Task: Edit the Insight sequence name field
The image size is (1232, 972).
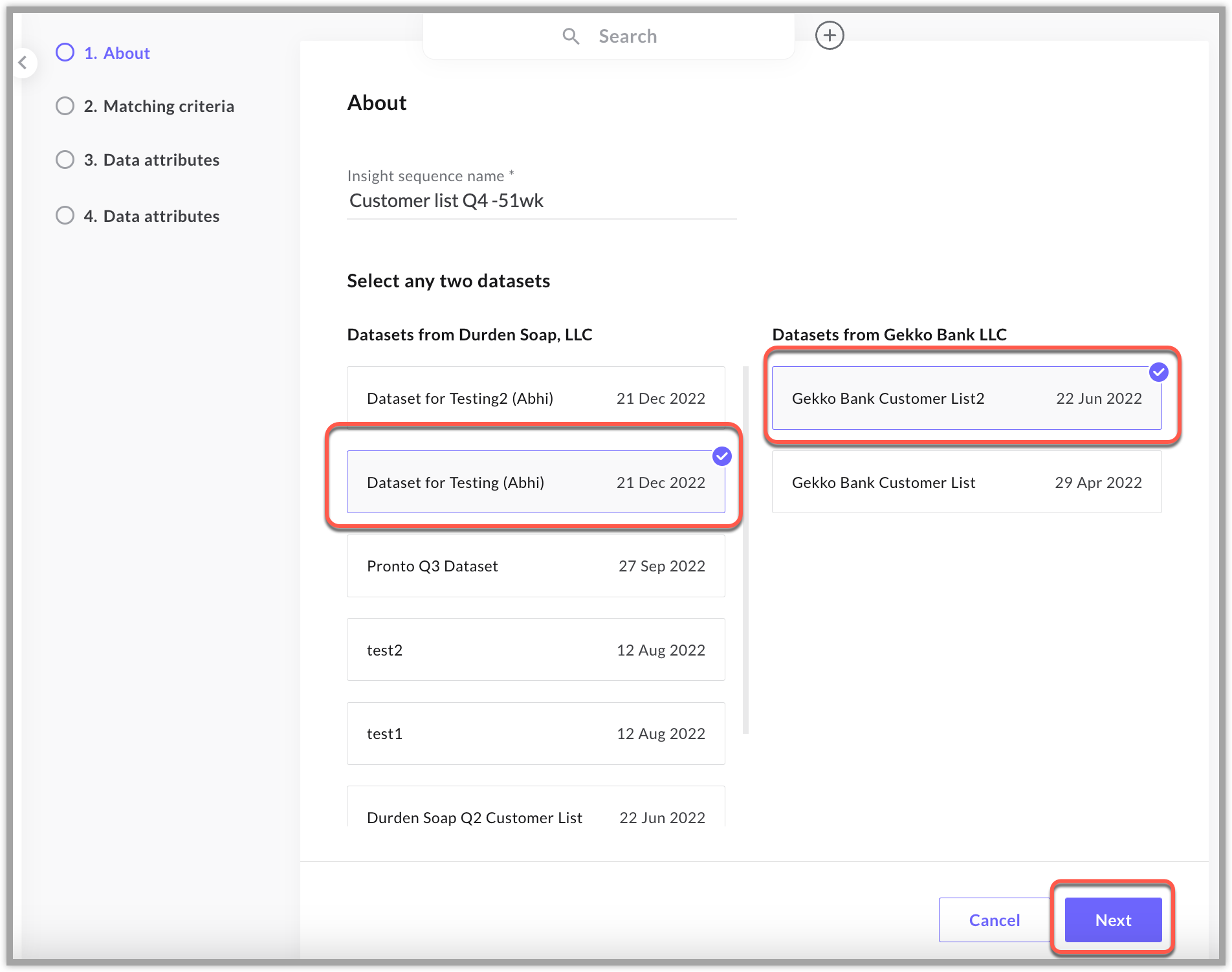Action: [540, 201]
